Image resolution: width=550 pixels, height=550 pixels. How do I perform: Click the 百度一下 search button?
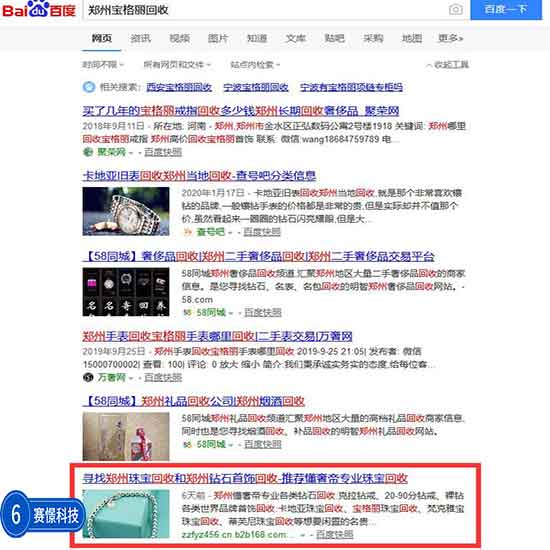506,9
